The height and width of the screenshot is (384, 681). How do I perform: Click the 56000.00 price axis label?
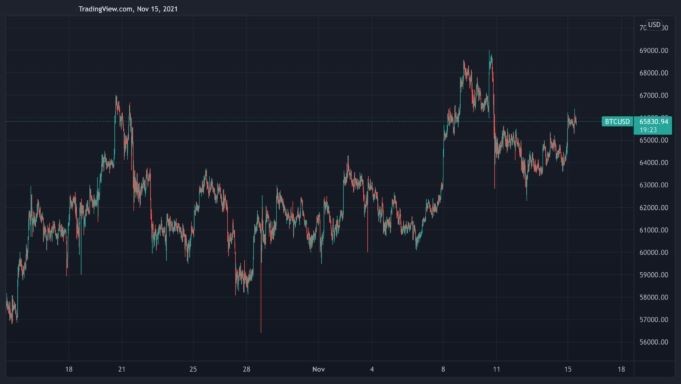[653, 342]
